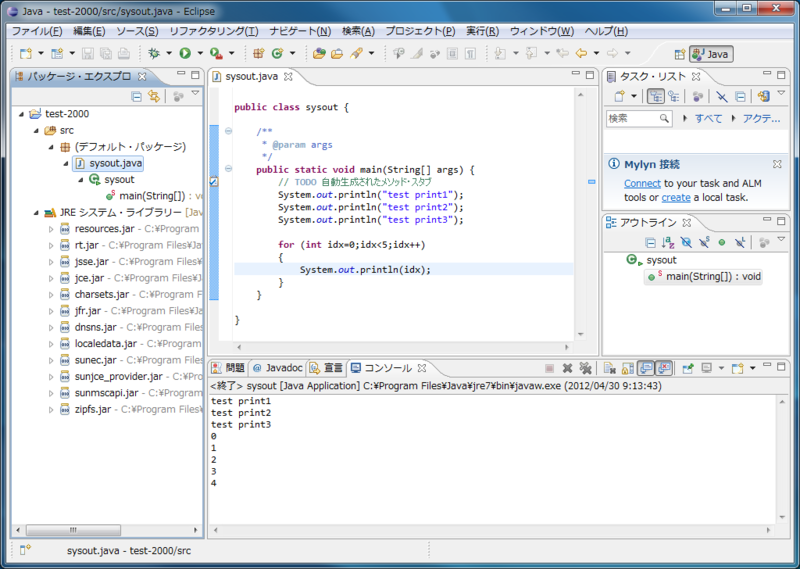The image size is (800, 569).
Task: Switch to the Javadoc tab
Action: coord(278,368)
